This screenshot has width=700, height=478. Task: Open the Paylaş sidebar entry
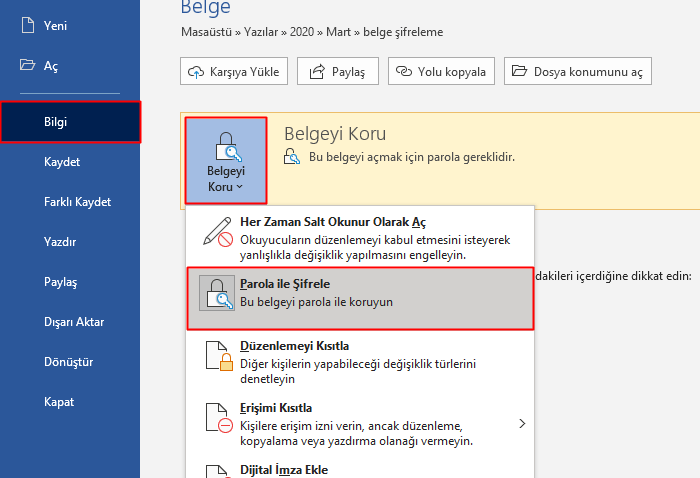point(60,282)
